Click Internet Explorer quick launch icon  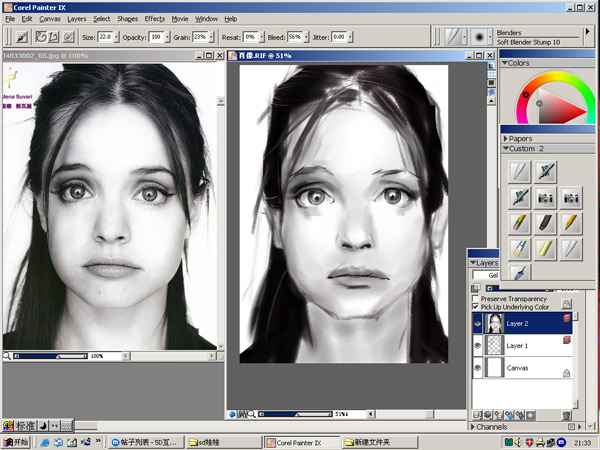[45, 442]
